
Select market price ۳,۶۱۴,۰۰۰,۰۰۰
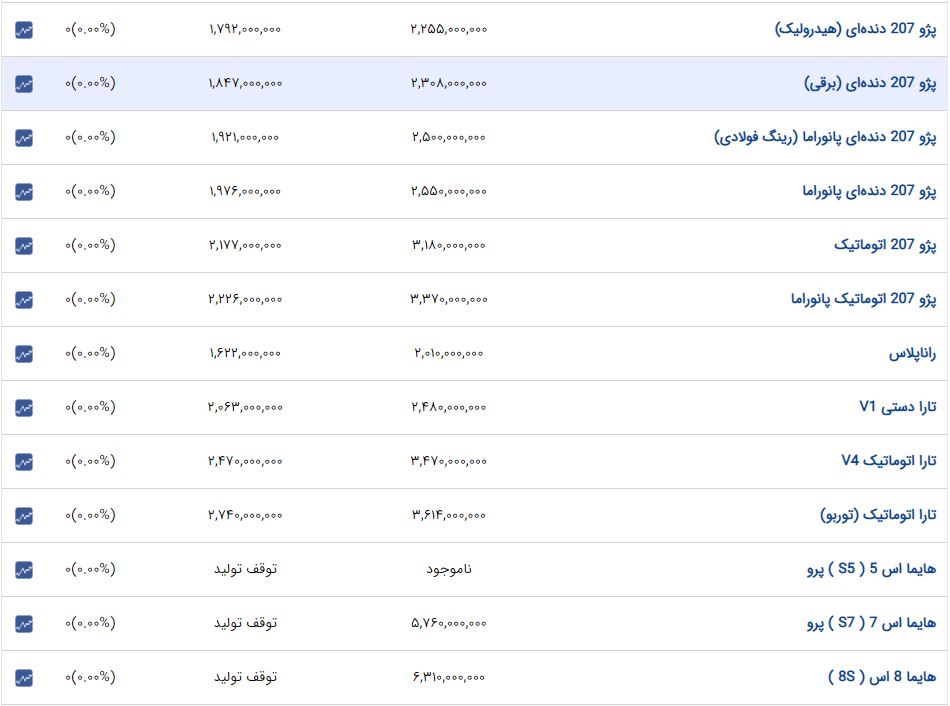point(448,515)
